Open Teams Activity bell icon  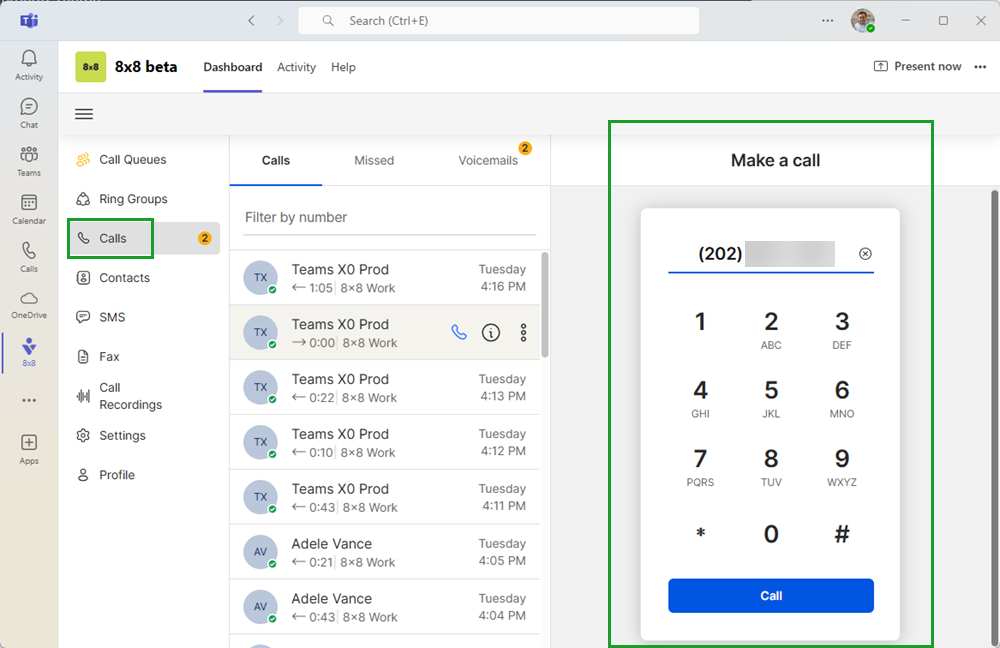click(x=29, y=64)
